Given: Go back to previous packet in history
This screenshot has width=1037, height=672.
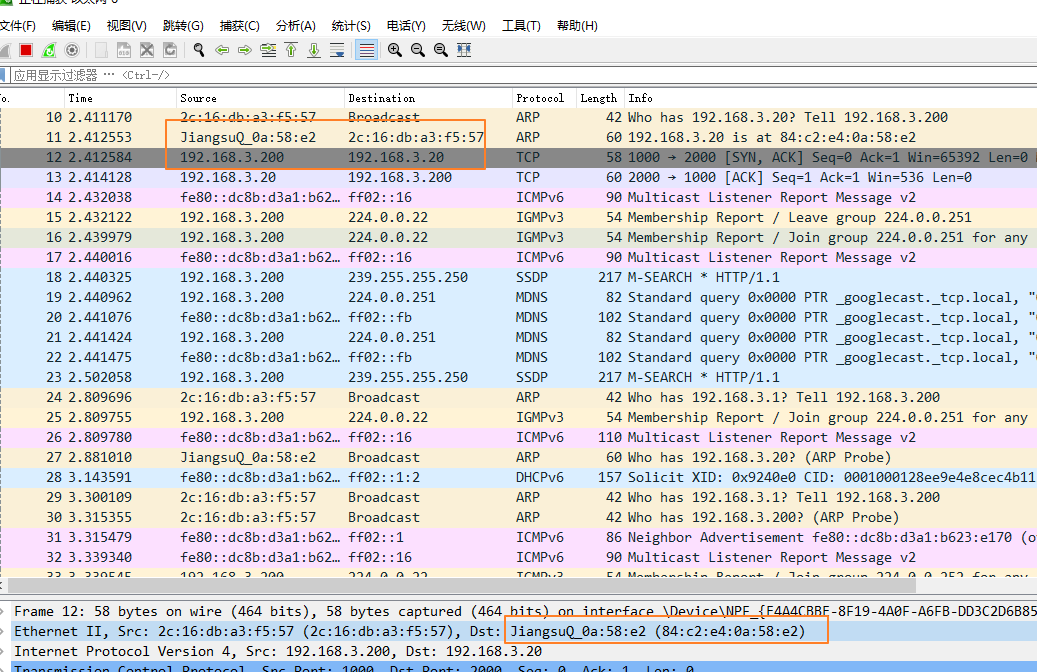Looking at the screenshot, I should click(222, 50).
